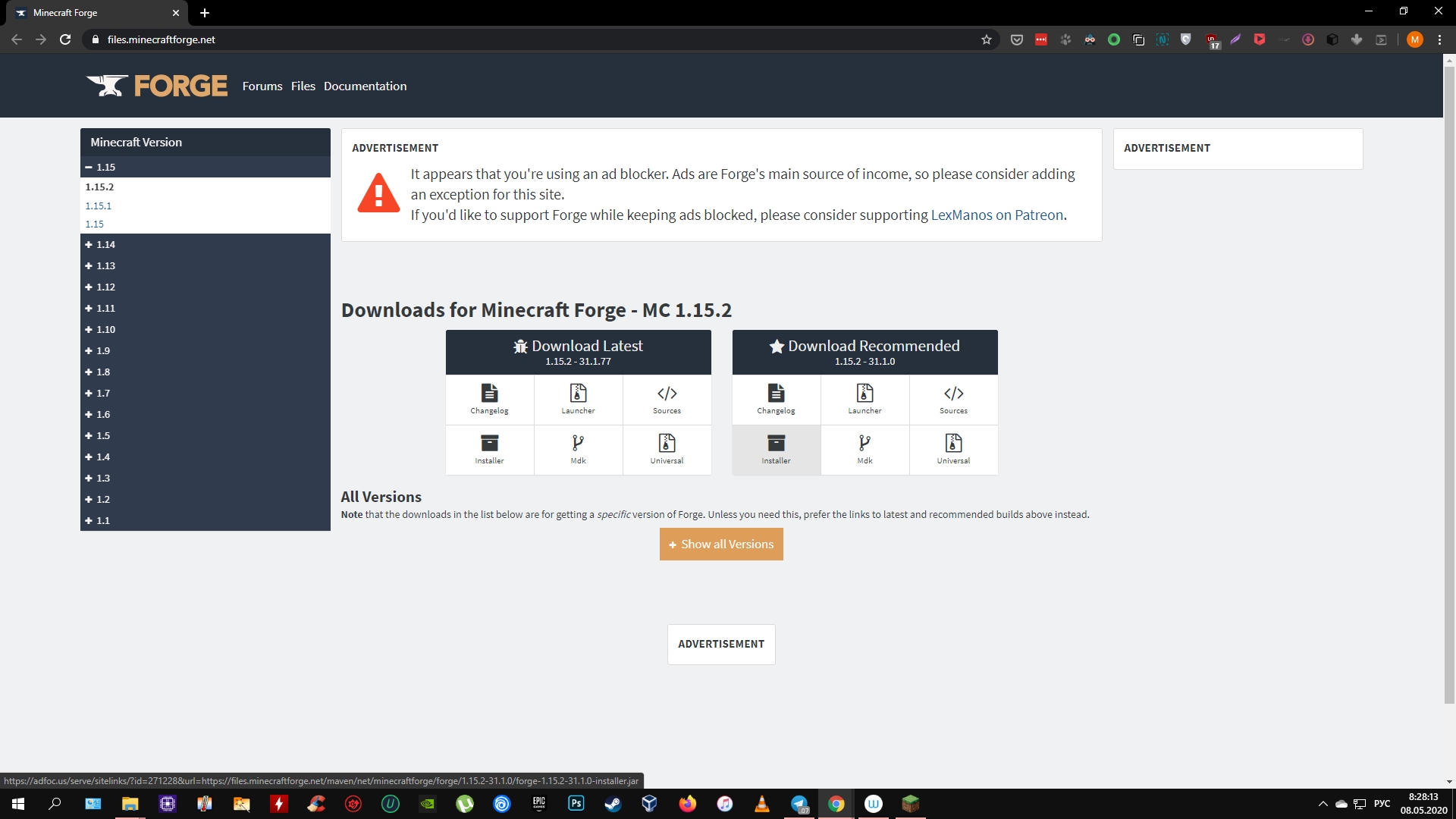Click the address bar URL
The height and width of the screenshot is (819, 1456).
161,39
